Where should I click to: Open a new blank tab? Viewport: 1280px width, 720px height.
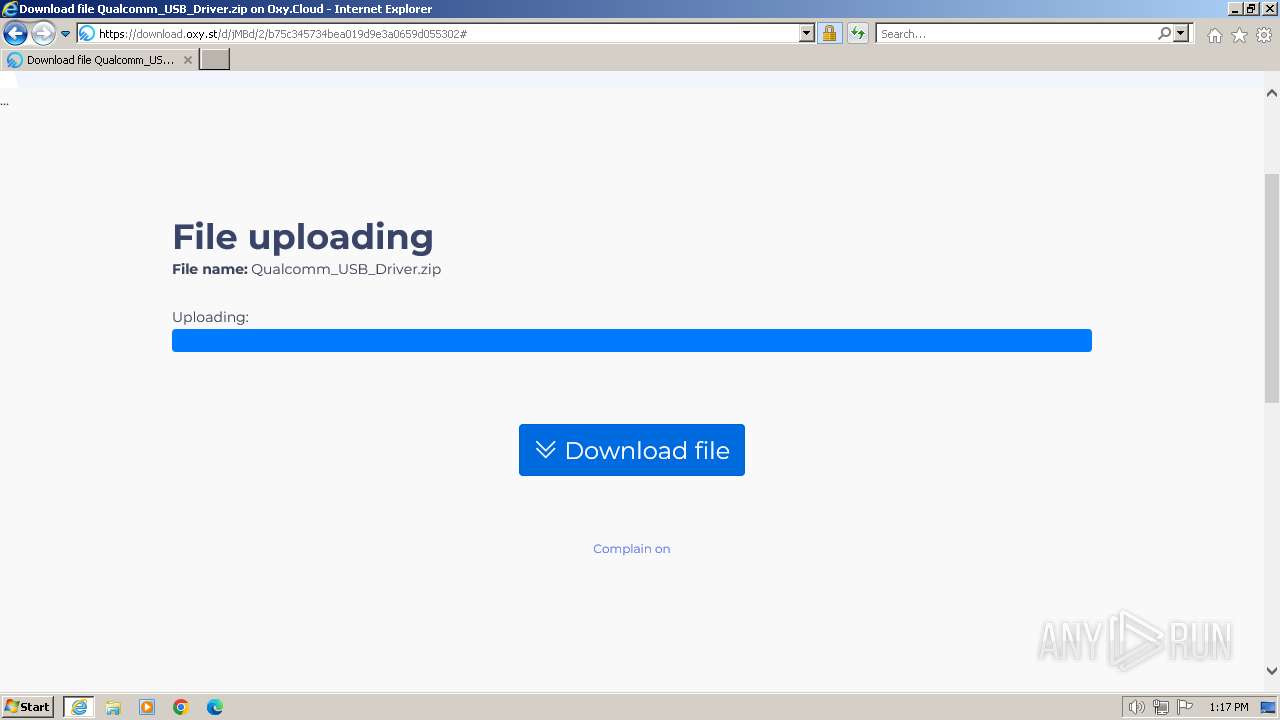tap(215, 60)
